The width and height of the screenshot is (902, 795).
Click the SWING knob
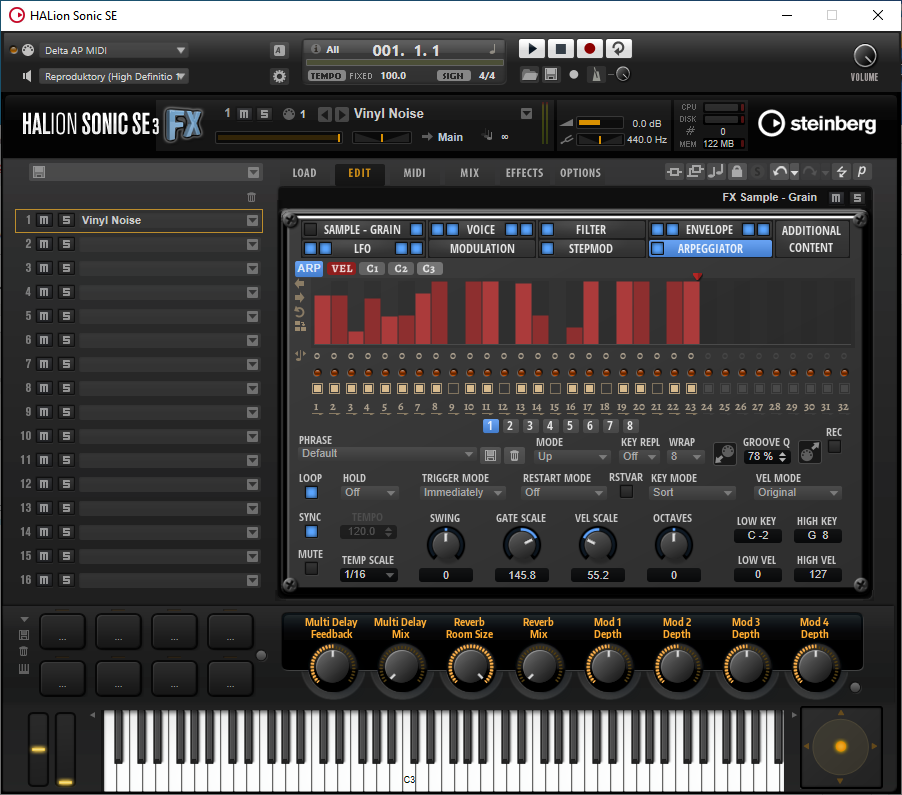446,545
